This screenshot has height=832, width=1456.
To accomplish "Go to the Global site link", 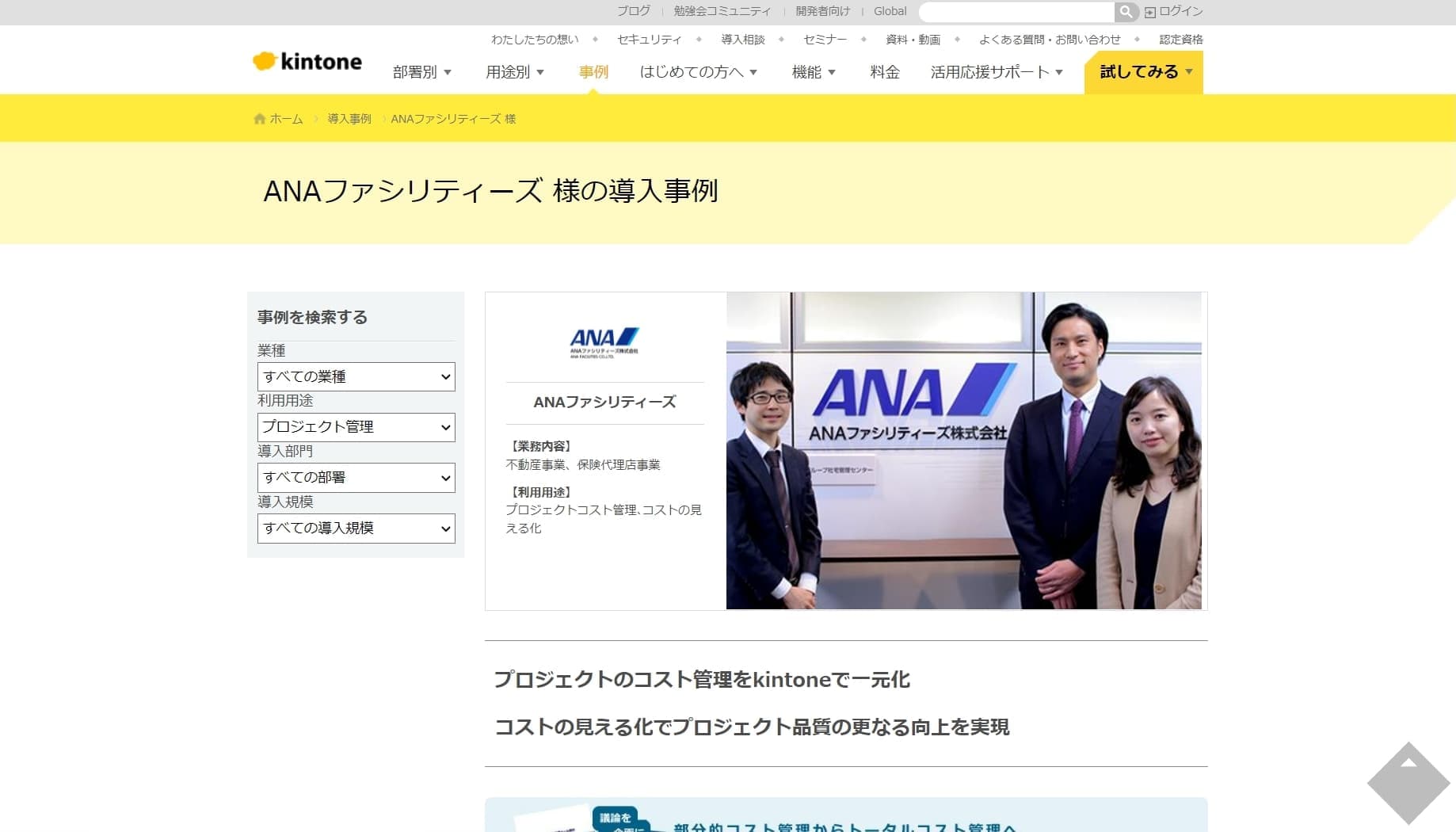I will [890, 11].
